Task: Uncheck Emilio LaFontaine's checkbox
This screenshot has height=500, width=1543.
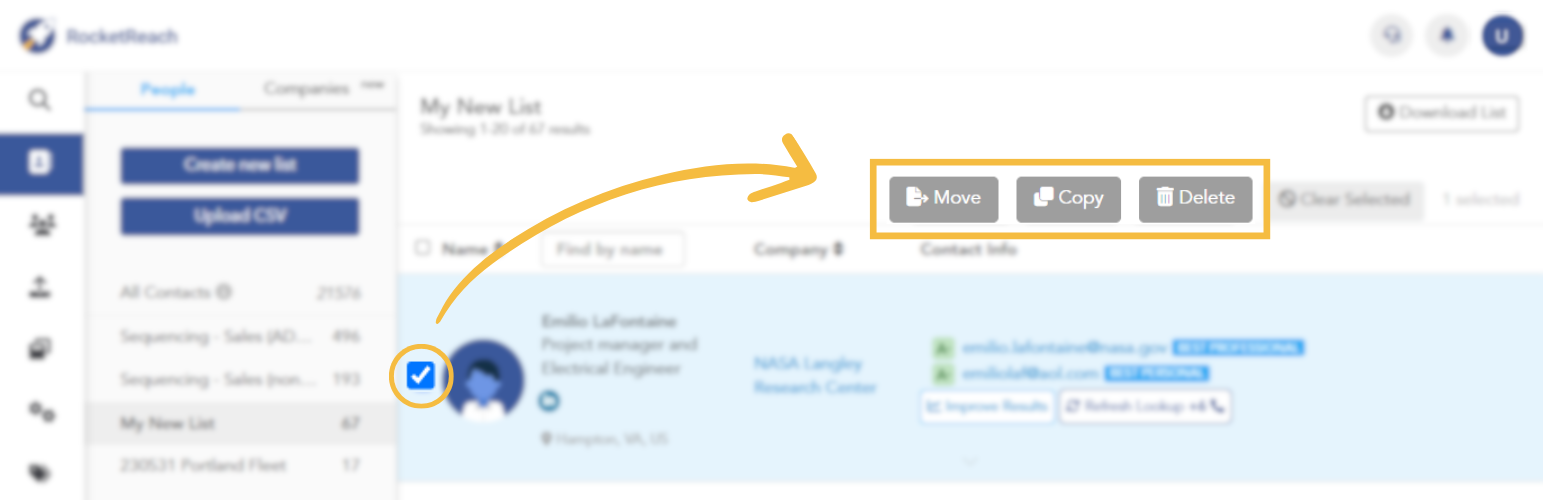Action: click(x=421, y=376)
